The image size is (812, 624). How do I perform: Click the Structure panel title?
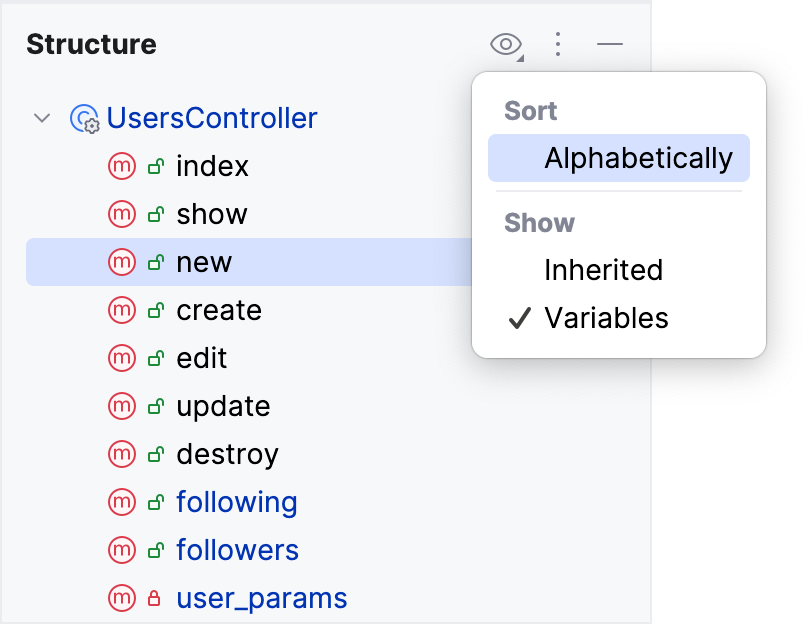[x=91, y=44]
